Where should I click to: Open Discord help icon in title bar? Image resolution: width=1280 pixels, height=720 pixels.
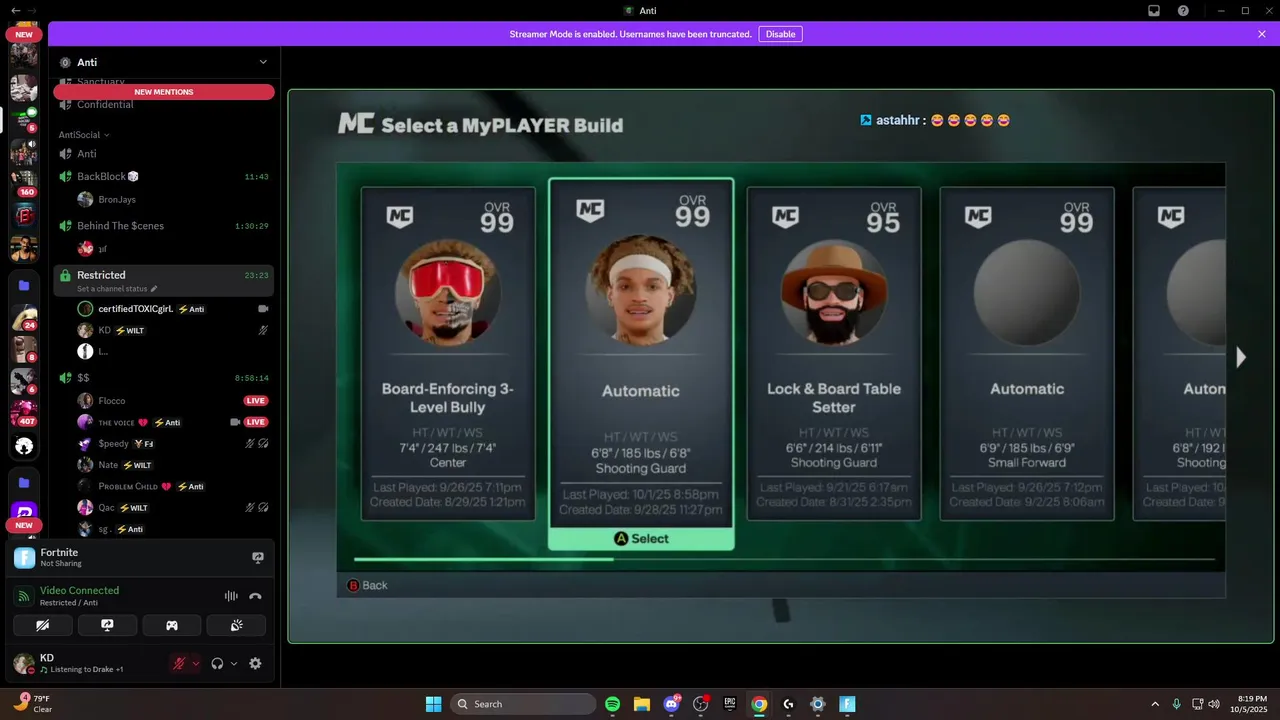point(1183,10)
